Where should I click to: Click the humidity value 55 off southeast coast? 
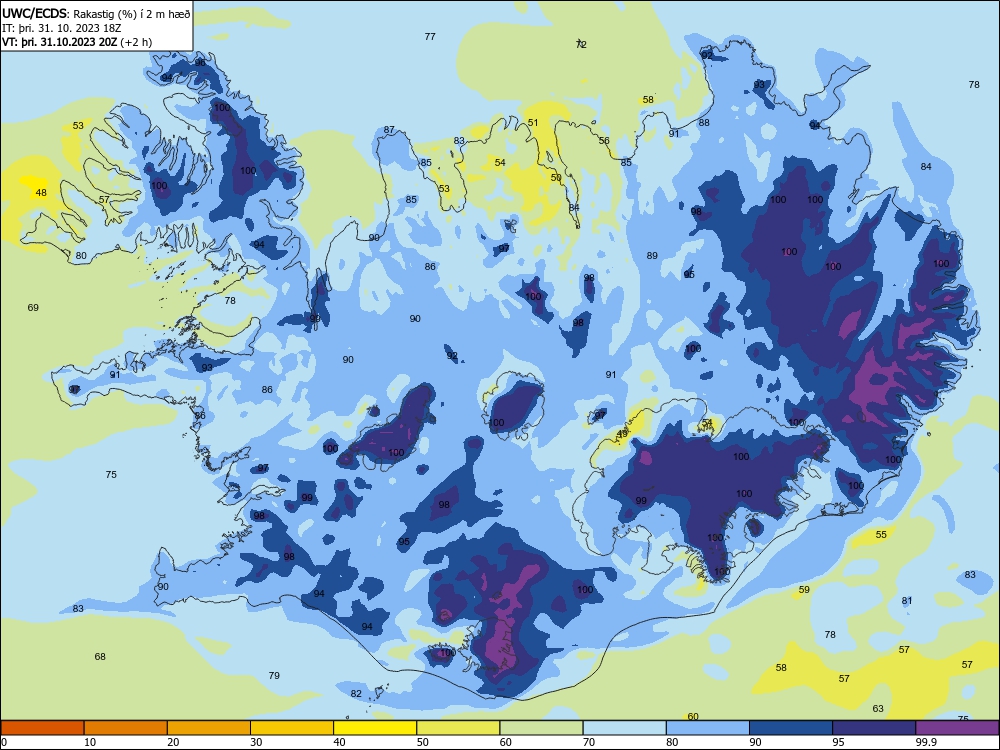tap(881, 534)
